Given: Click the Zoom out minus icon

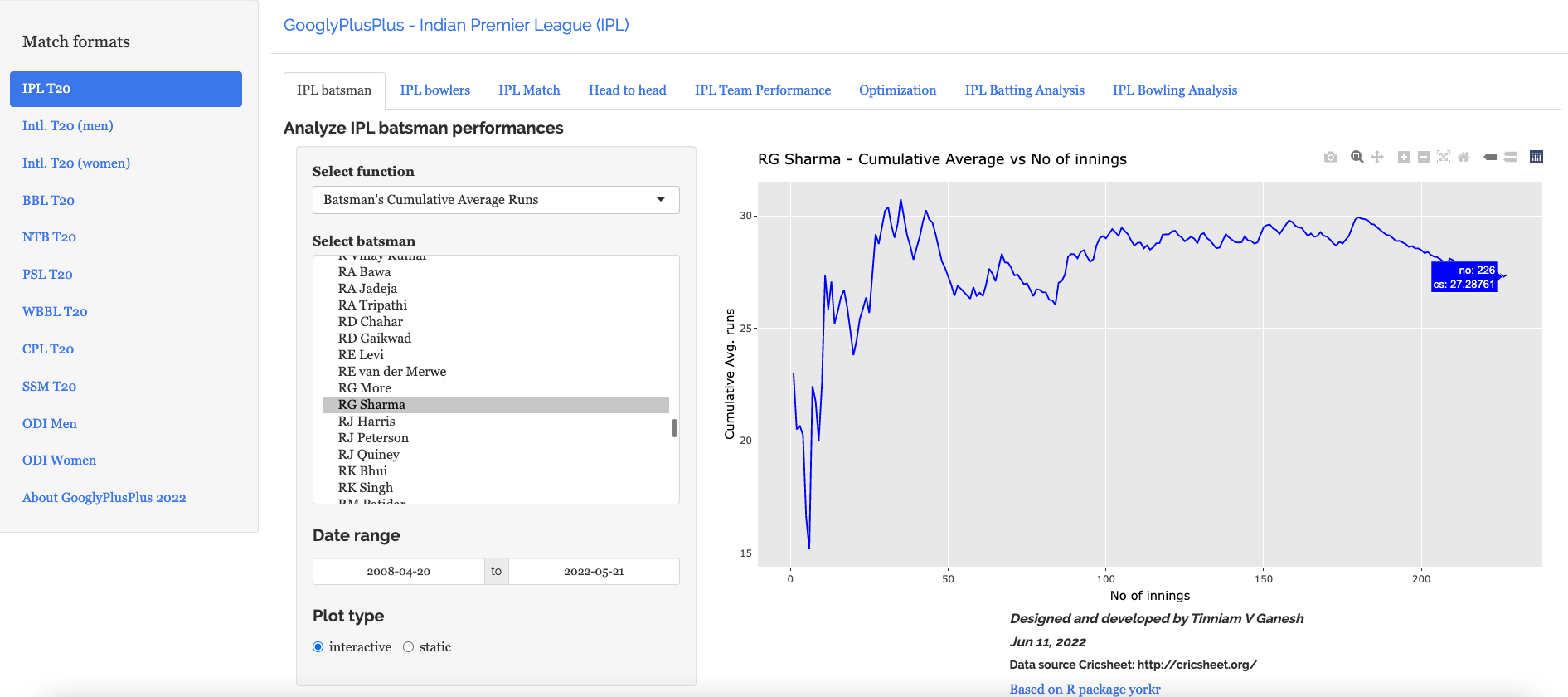Looking at the screenshot, I should click(1424, 157).
